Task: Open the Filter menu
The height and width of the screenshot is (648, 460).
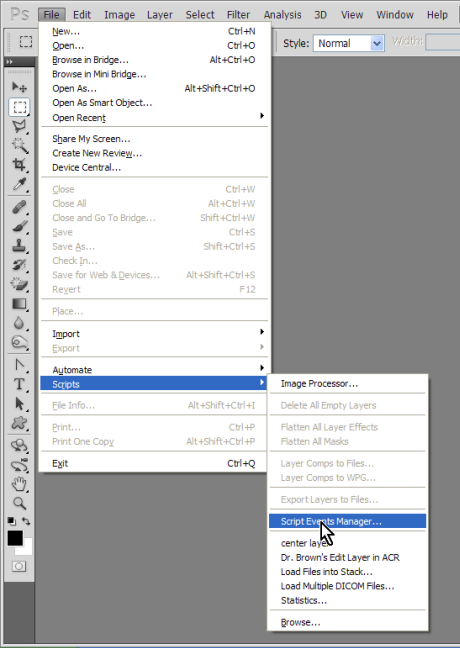Action: click(238, 15)
